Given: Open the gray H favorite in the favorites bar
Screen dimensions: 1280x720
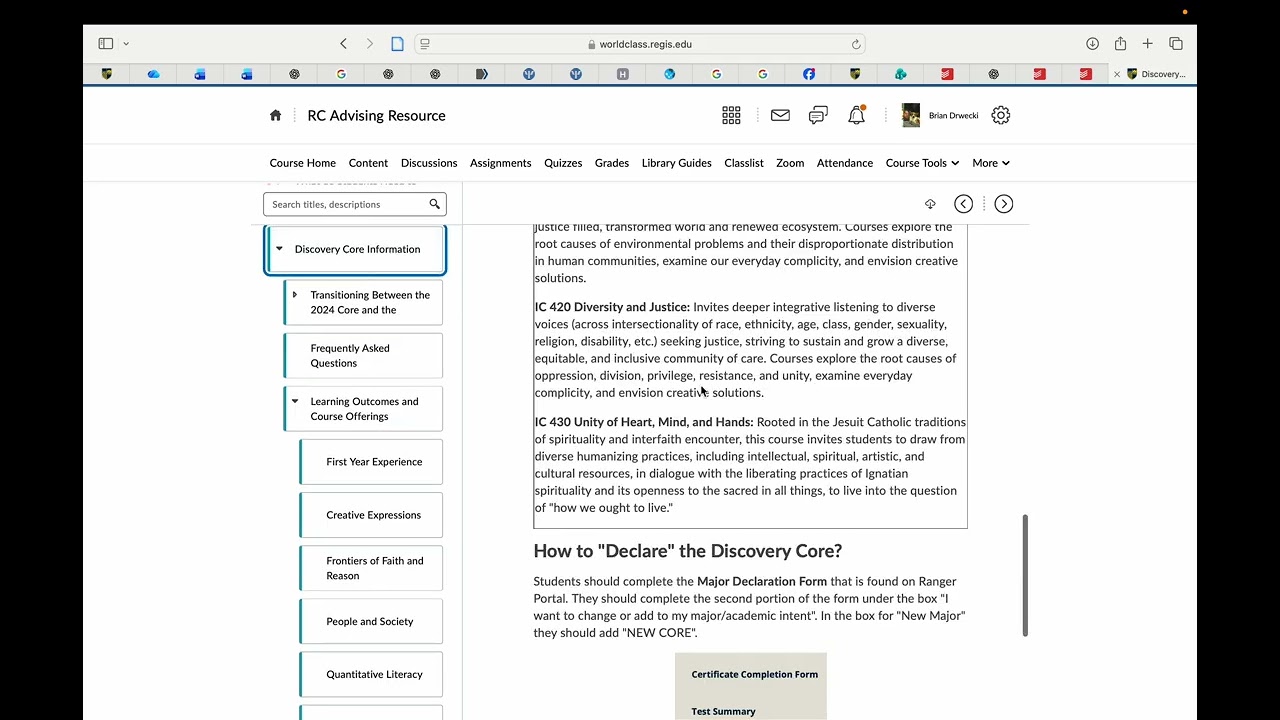Looking at the screenshot, I should (623, 74).
